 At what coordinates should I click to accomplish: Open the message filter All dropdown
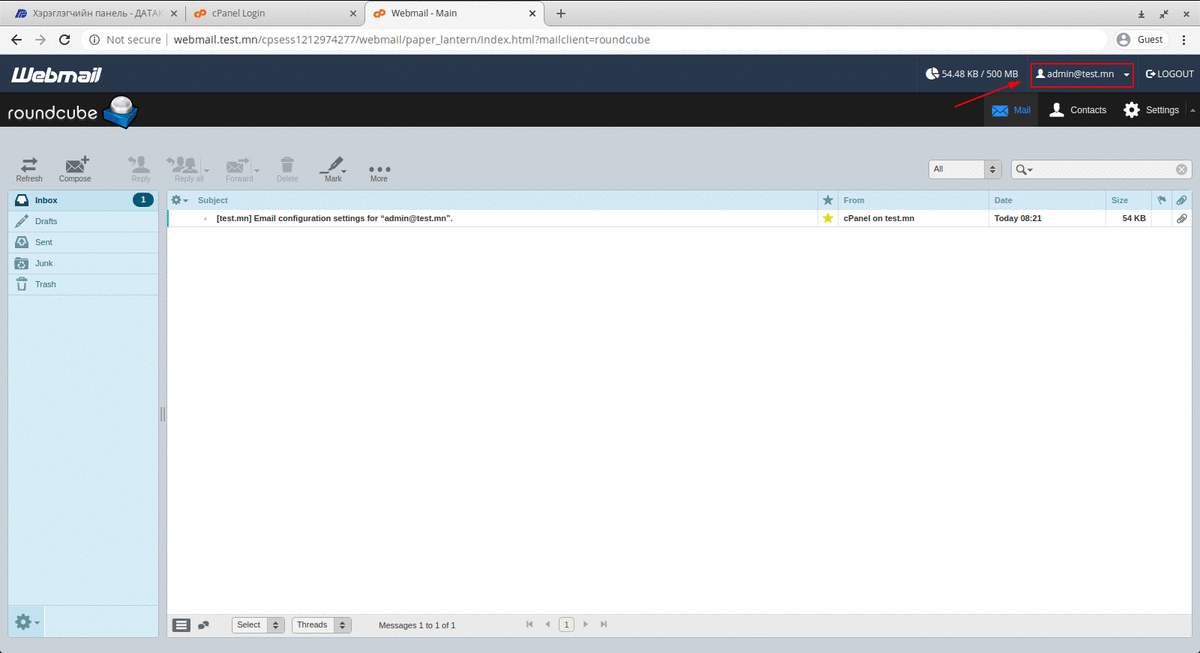pos(965,169)
